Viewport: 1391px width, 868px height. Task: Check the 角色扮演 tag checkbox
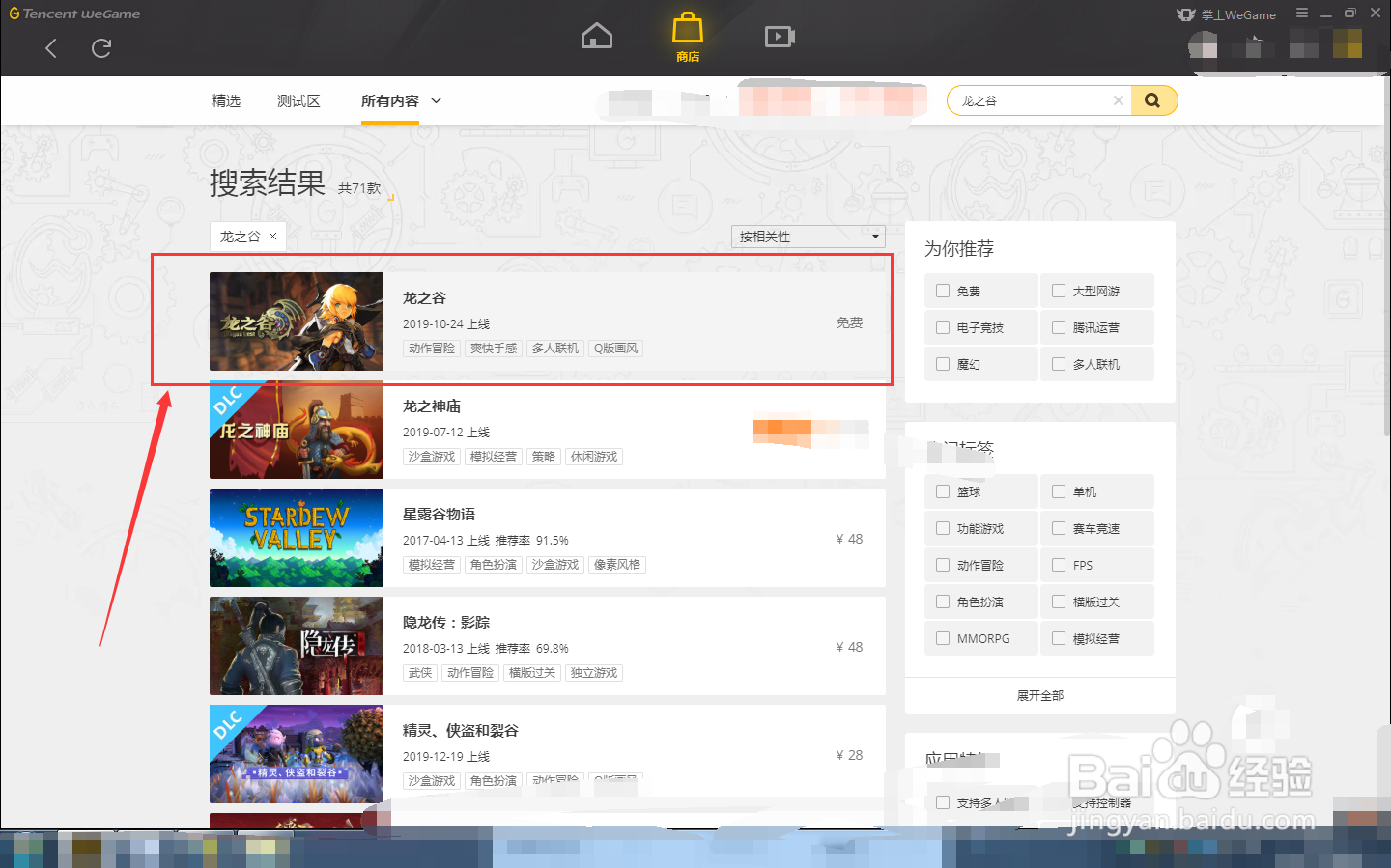943,602
